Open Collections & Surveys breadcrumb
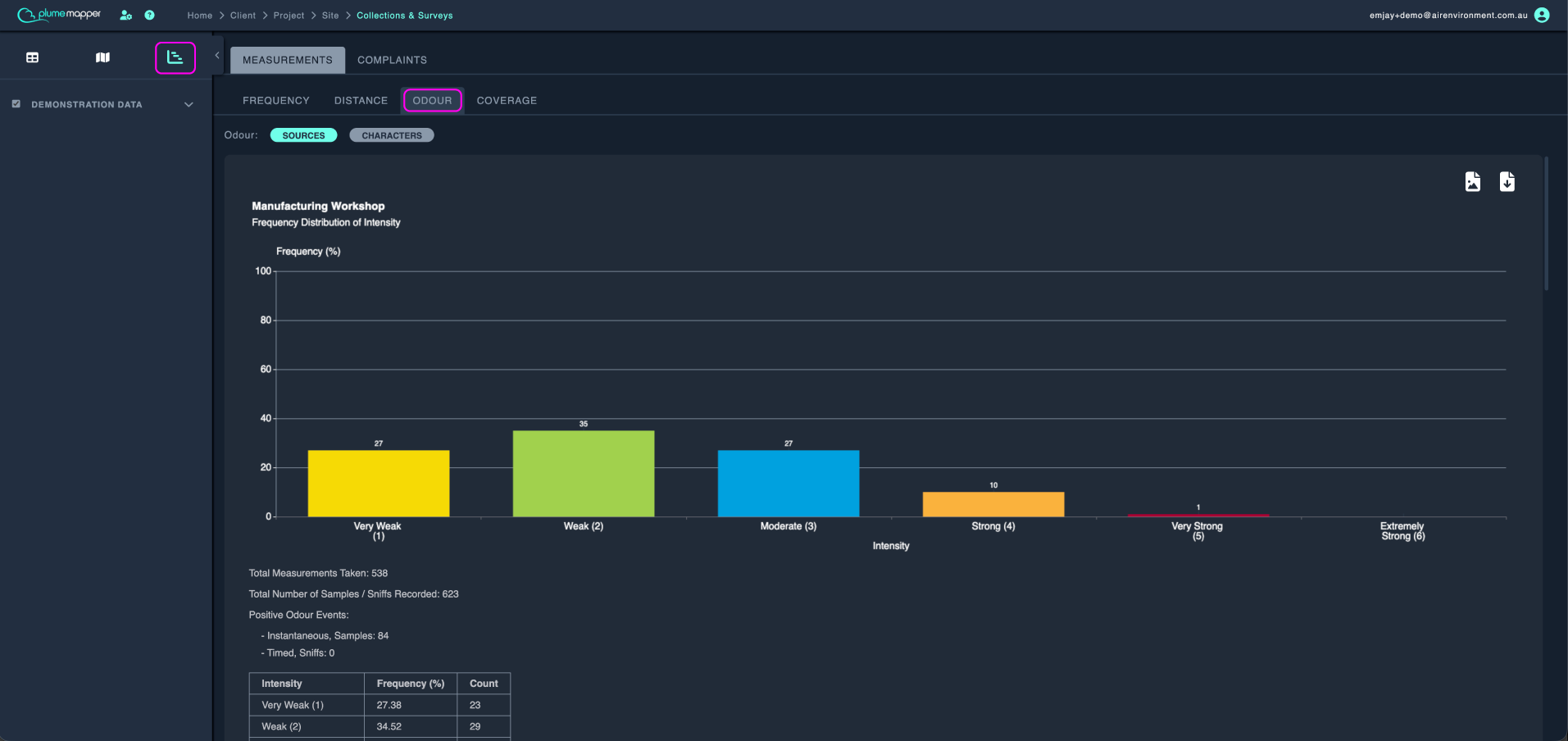Viewport: 1568px width, 741px height. click(x=405, y=16)
